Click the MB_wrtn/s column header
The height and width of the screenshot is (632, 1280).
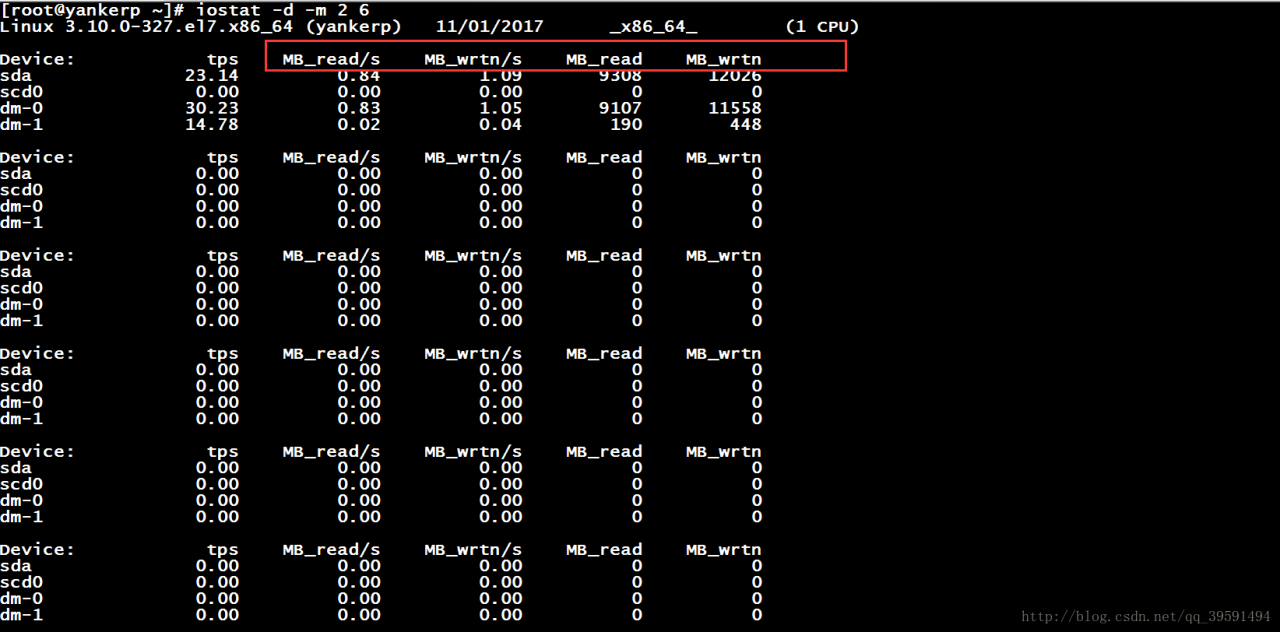click(x=472, y=58)
